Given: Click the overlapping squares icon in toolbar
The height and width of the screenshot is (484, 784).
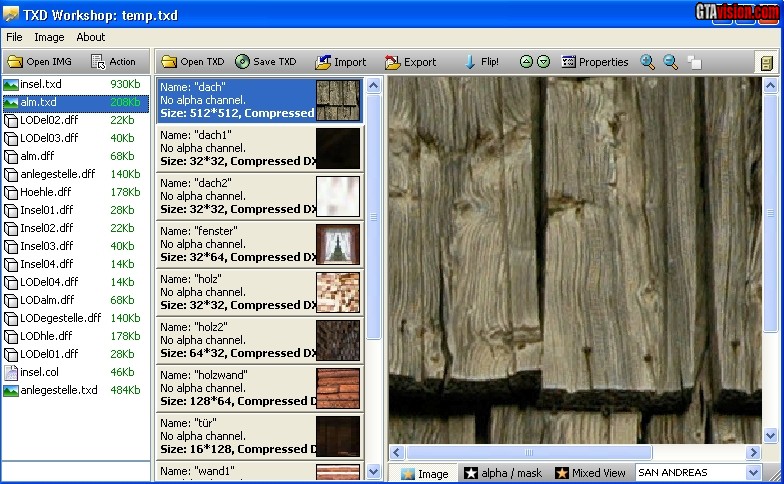Looking at the screenshot, I should pyautogui.click(x=695, y=62).
